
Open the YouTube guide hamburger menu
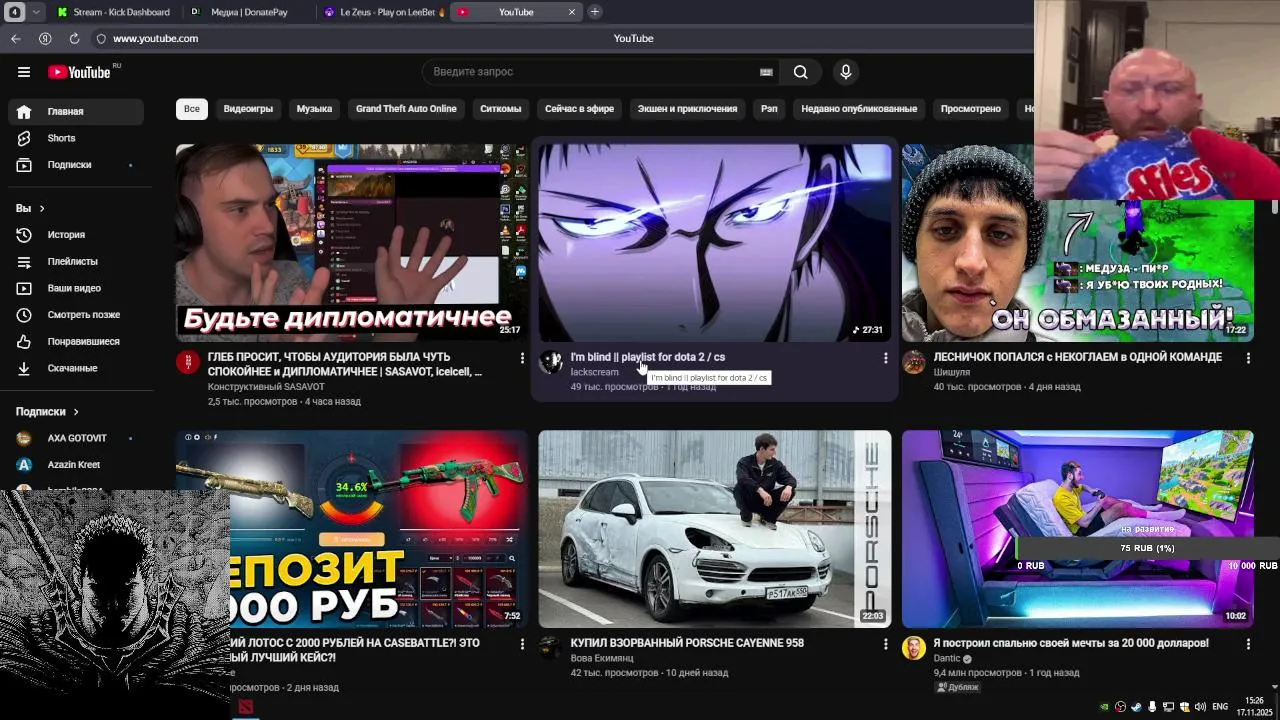click(24, 72)
